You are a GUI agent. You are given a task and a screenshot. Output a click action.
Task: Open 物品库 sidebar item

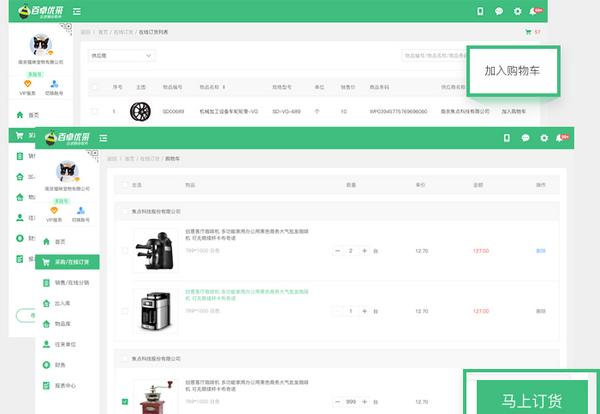tap(57, 324)
